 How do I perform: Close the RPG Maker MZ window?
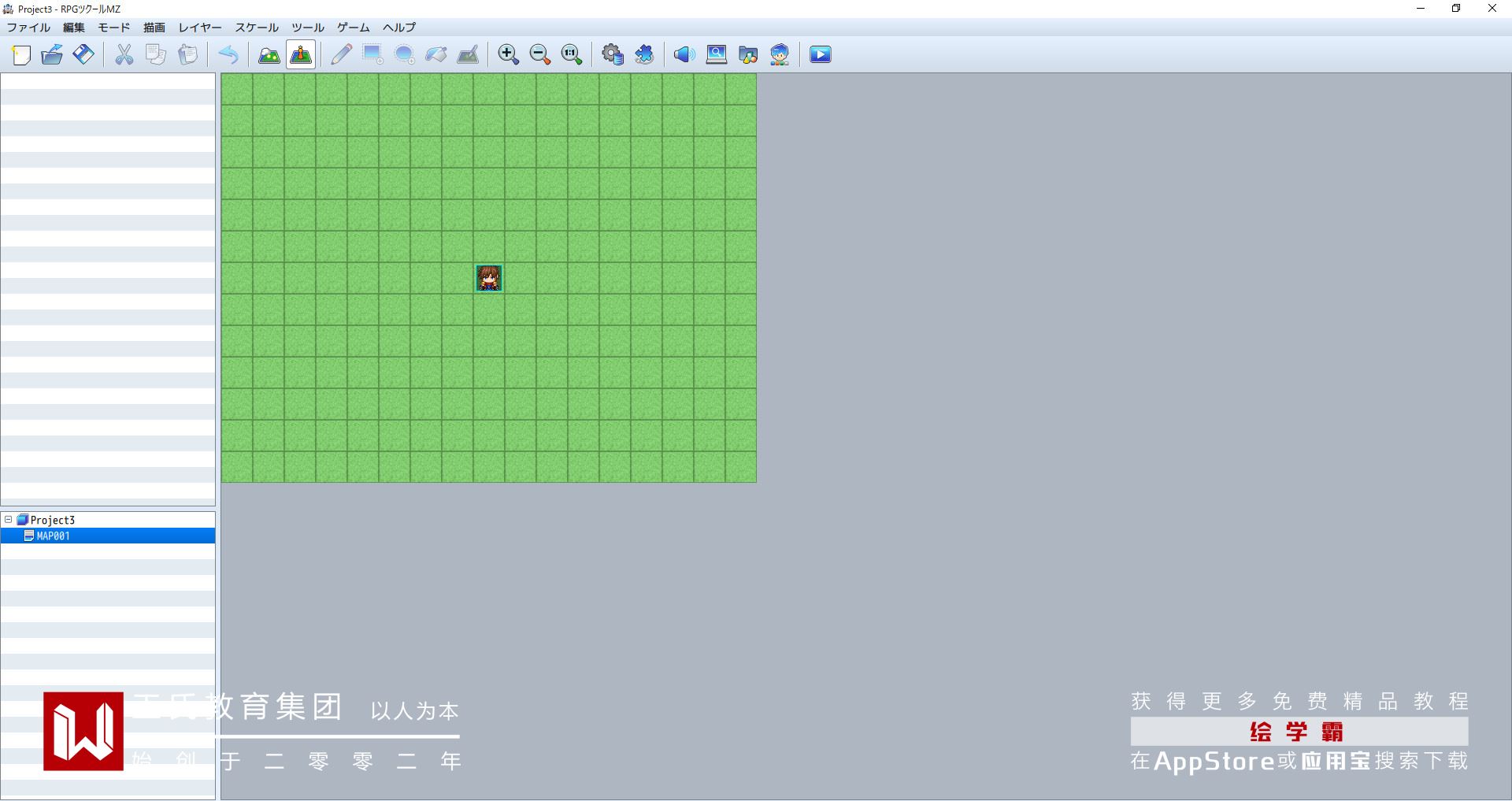(x=1492, y=9)
